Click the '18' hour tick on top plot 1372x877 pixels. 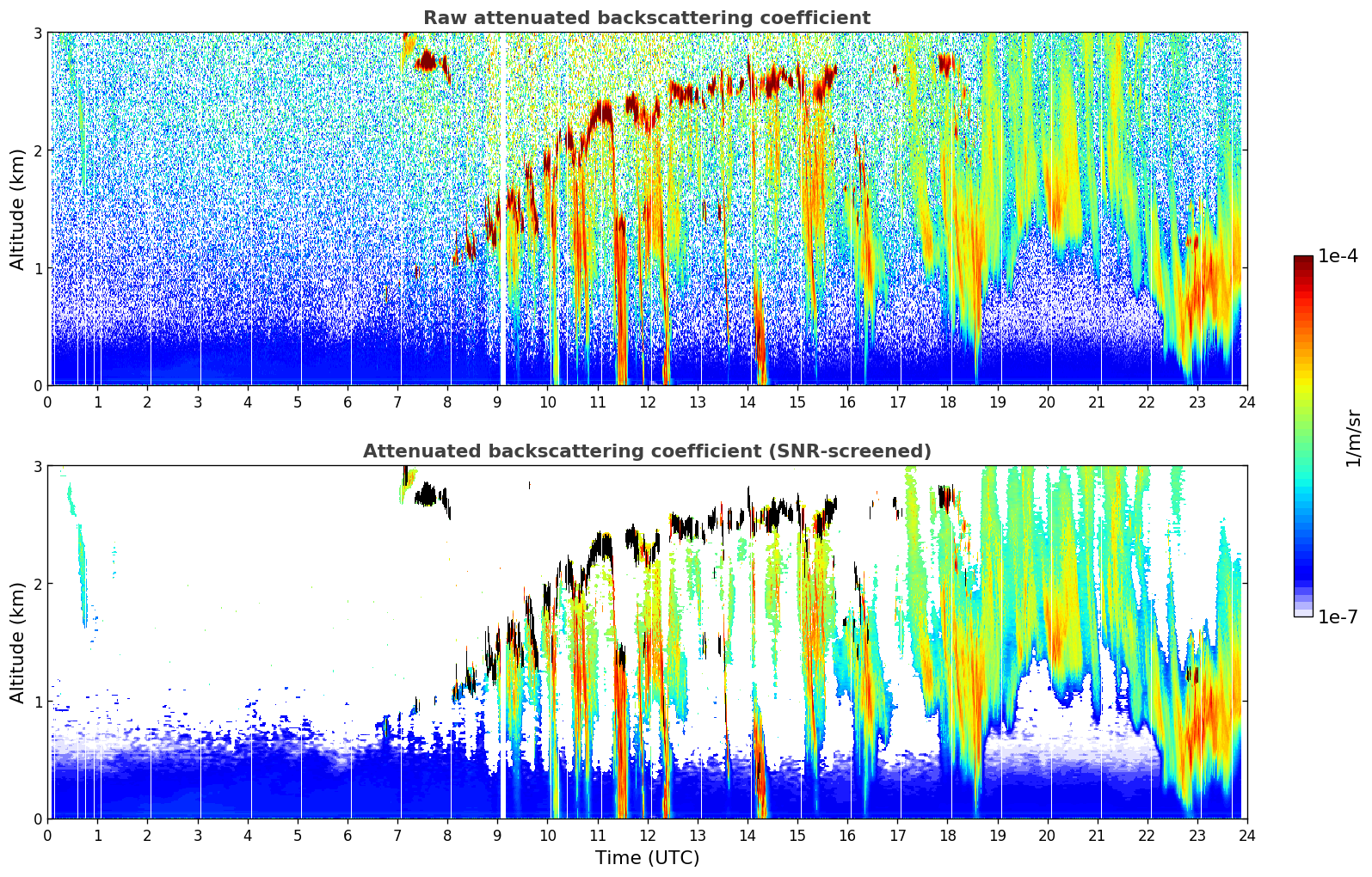tap(947, 402)
